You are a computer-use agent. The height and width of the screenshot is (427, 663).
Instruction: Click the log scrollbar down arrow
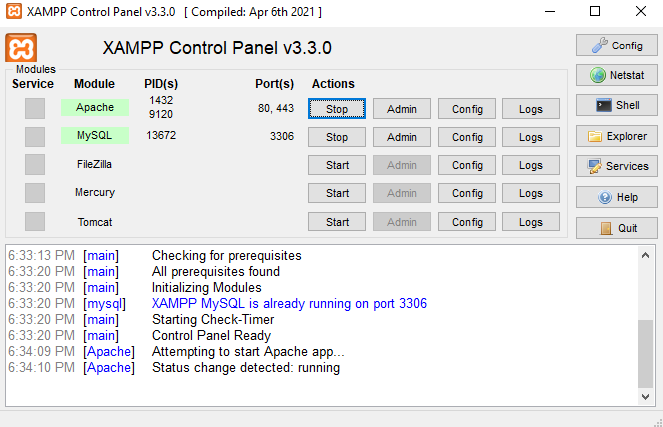click(645, 397)
